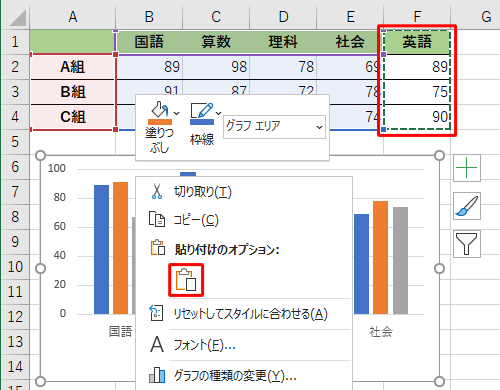Click the gray bar in the 社会 group

(400, 260)
